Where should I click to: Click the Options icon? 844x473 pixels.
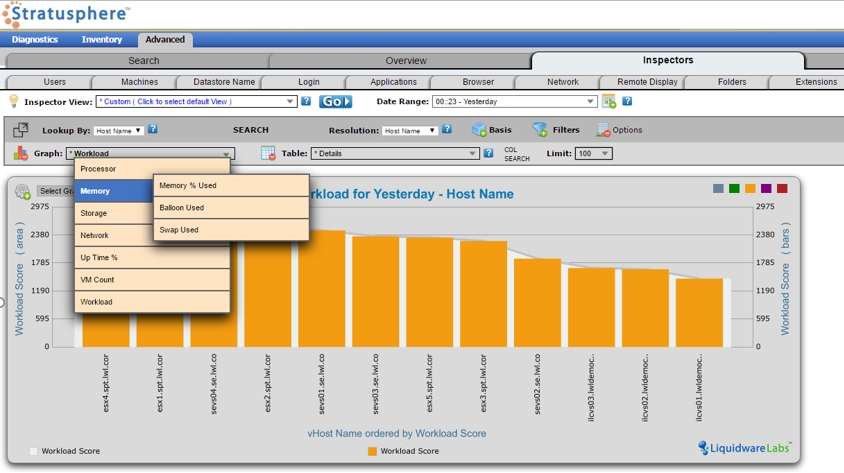click(x=603, y=130)
